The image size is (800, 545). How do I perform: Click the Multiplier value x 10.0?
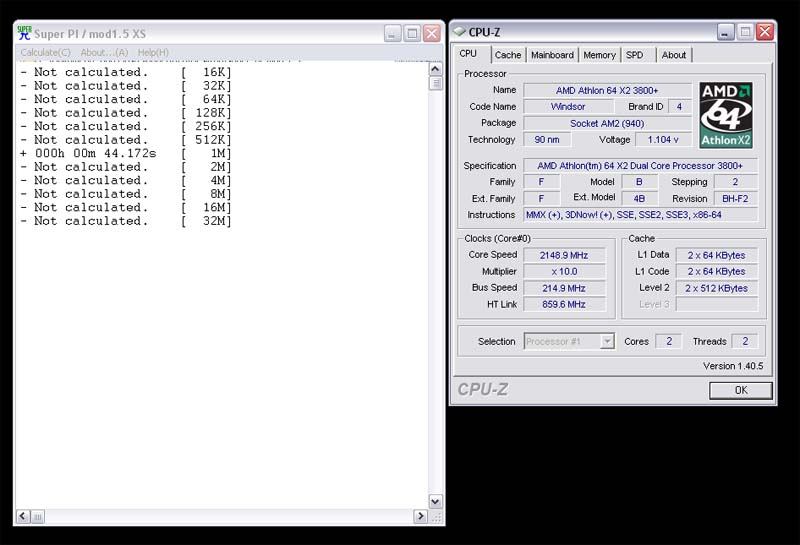564,271
